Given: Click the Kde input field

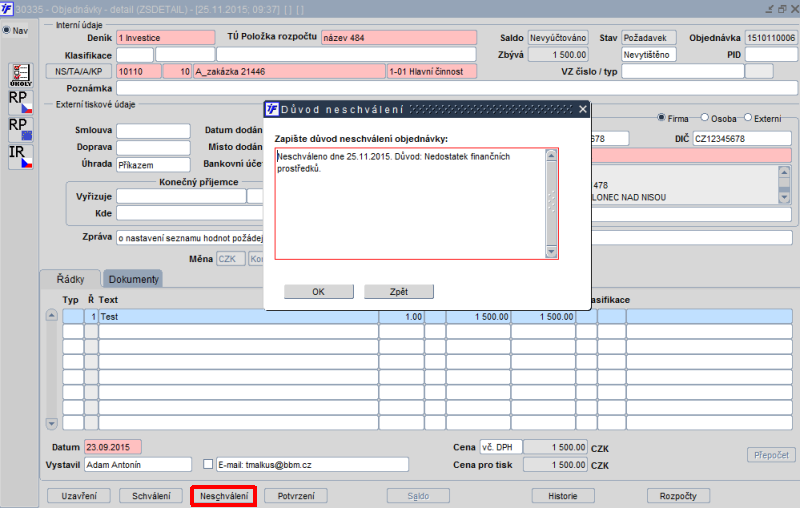Looking at the screenshot, I should click(x=189, y=213).
